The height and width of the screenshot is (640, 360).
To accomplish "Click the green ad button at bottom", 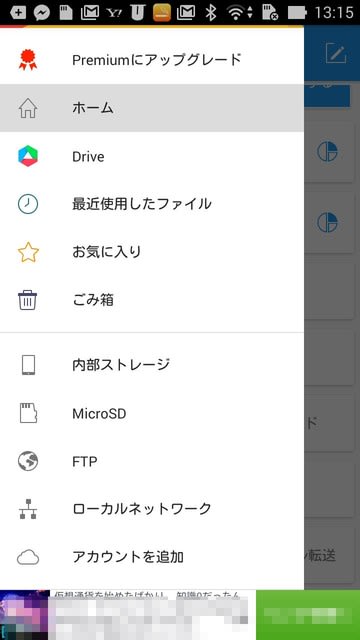I will click(x=308, y=615).
